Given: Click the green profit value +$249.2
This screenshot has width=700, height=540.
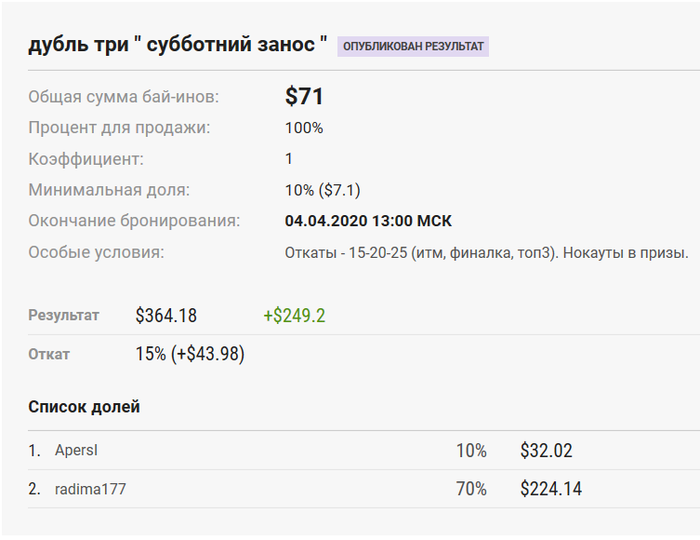Looking at the screenshot, I should (294, 316).
